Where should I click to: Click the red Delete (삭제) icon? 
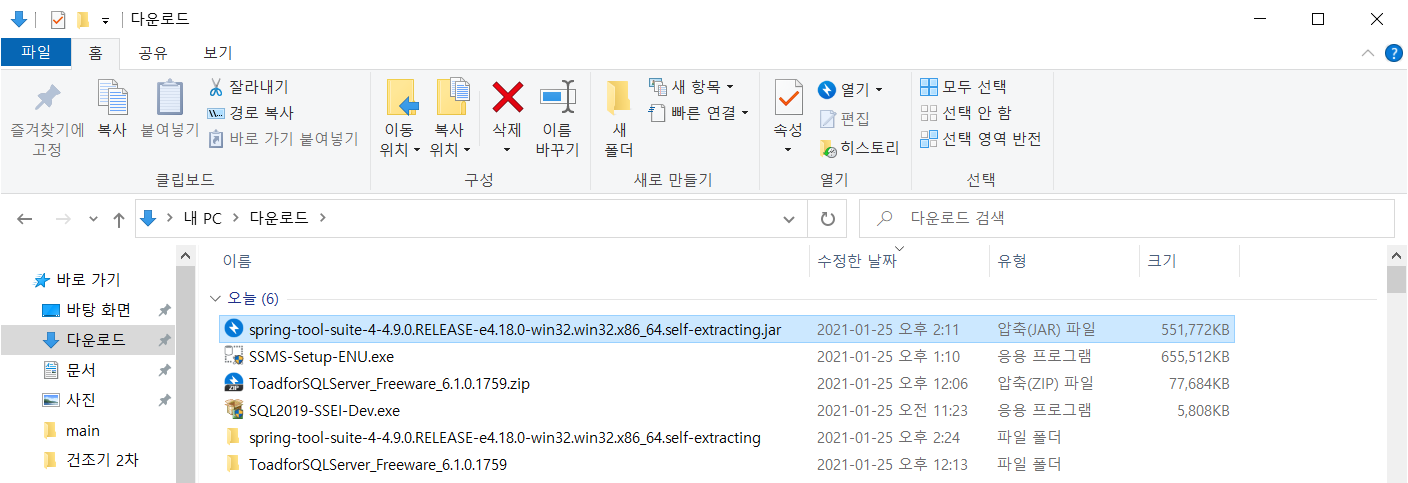508,98
